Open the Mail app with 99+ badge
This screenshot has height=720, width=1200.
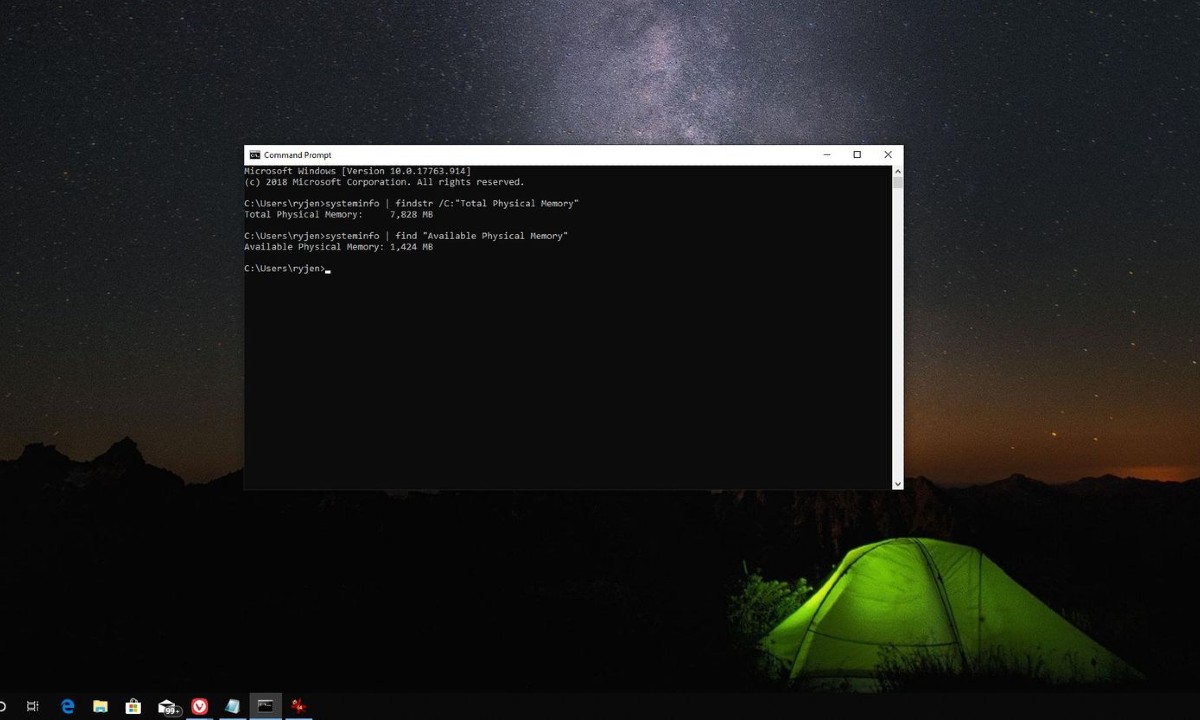168,707
